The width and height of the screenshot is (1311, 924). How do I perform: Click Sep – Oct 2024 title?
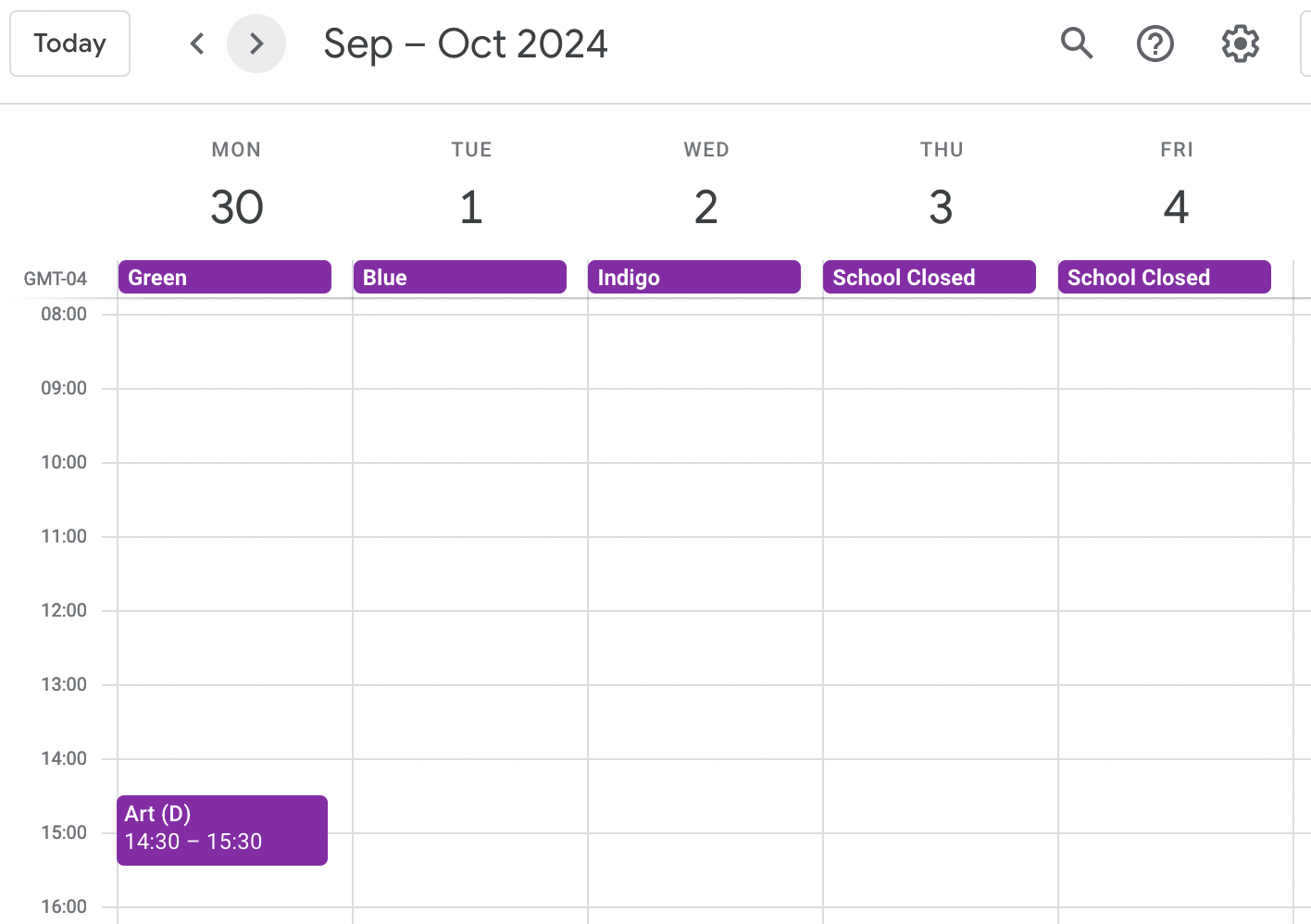[466, 44]
